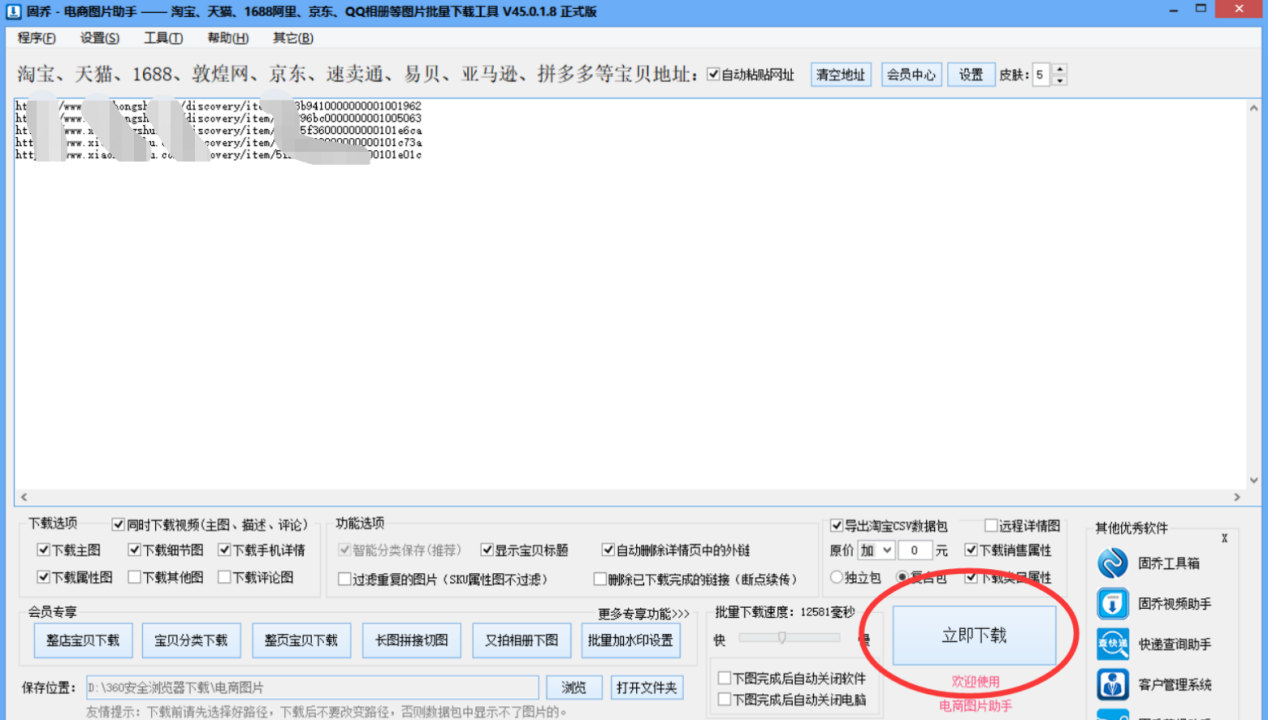Click the 更多专享功能>>> link
Screen dimensions: 1268x720
644,614
